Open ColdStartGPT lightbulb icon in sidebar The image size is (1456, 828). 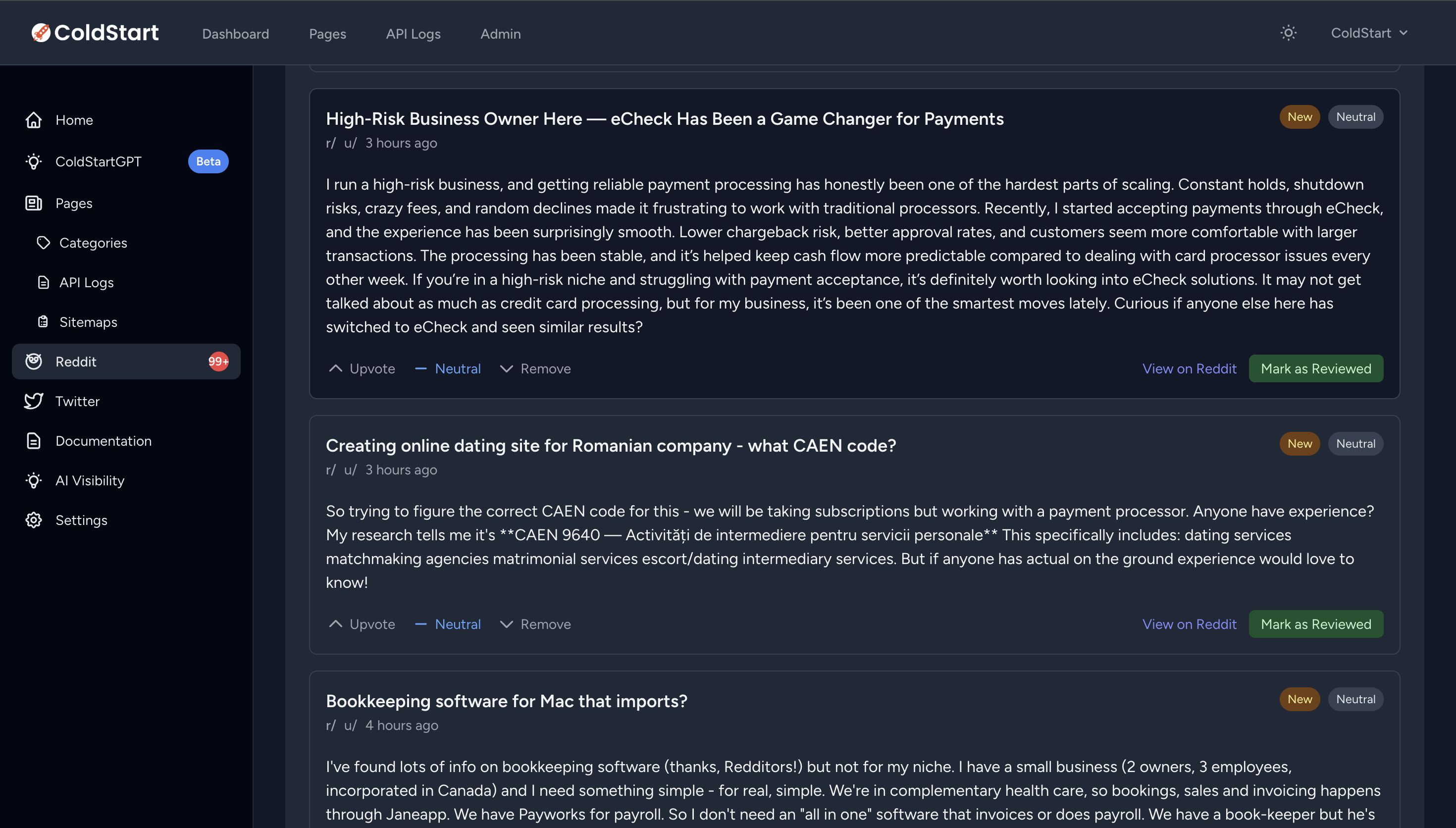click(34, 161)
